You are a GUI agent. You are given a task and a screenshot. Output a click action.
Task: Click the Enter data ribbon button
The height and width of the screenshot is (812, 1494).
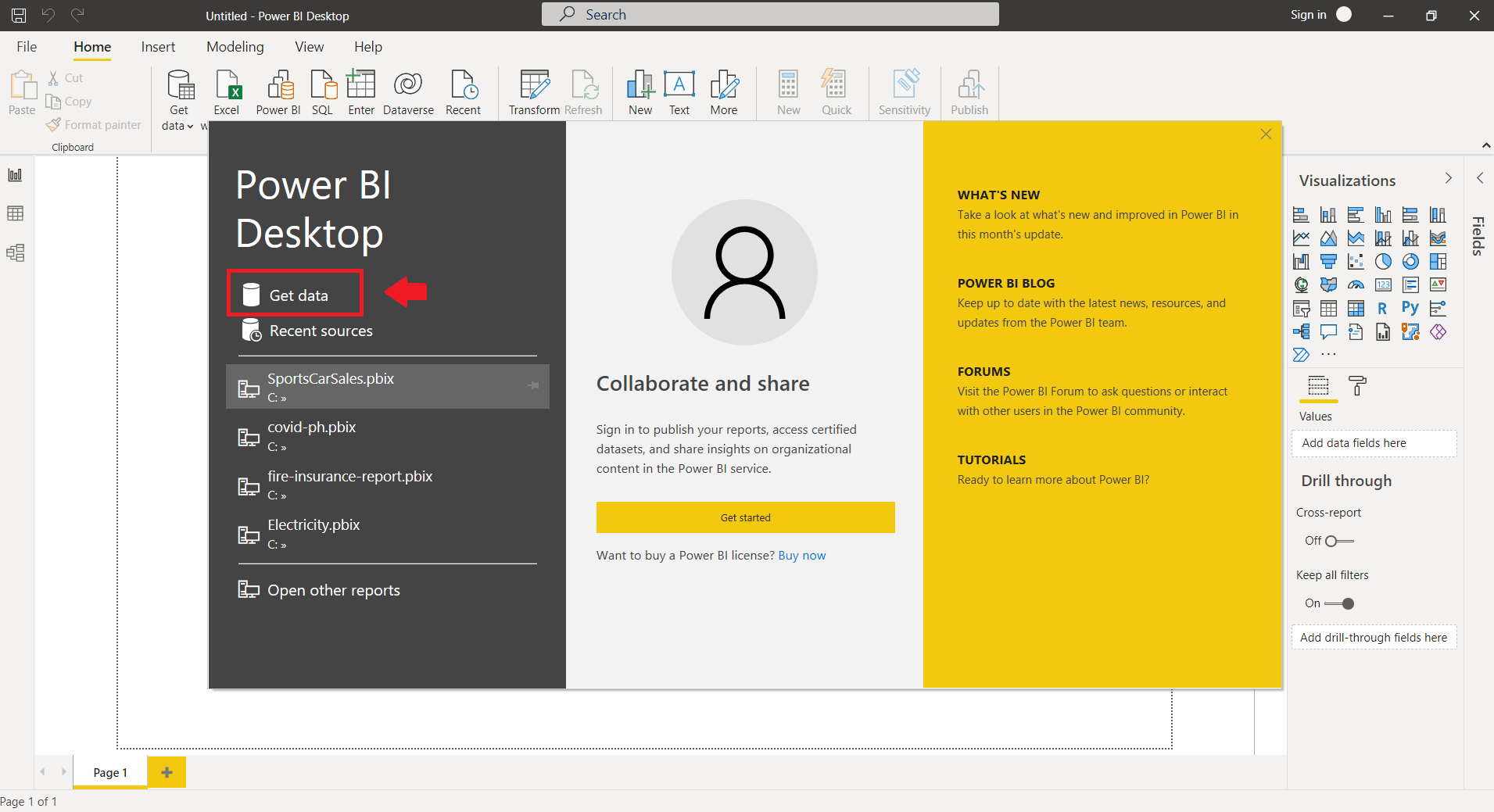click(x=361, y=93)
